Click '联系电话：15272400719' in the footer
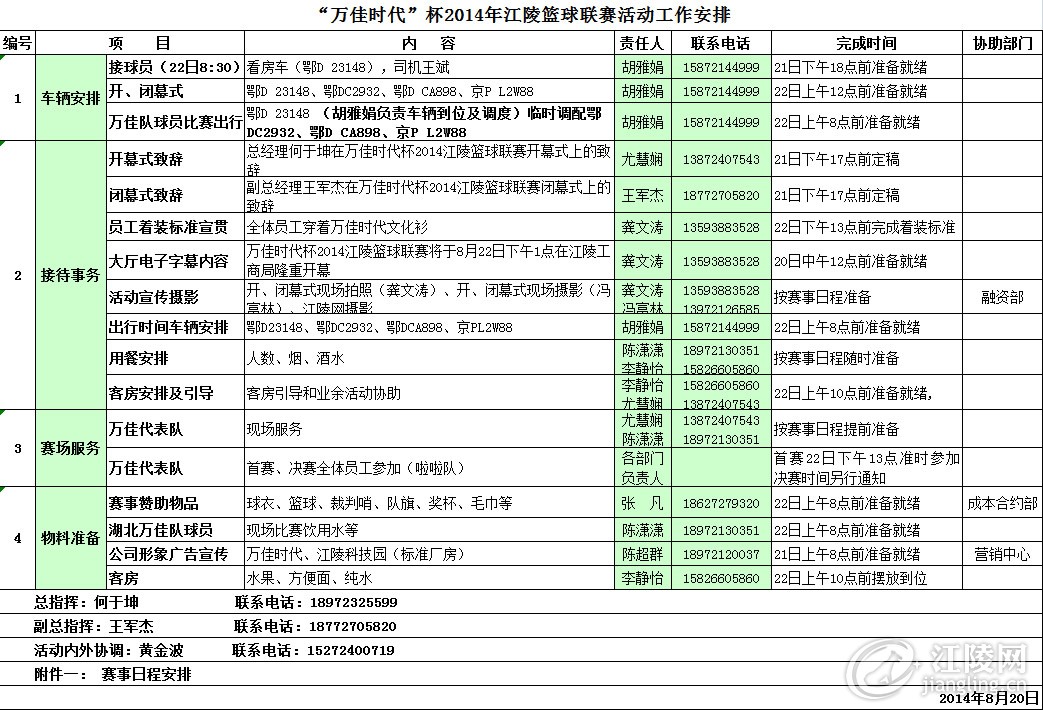Screen dimensions: 1043x710 (x=313, y=650)
